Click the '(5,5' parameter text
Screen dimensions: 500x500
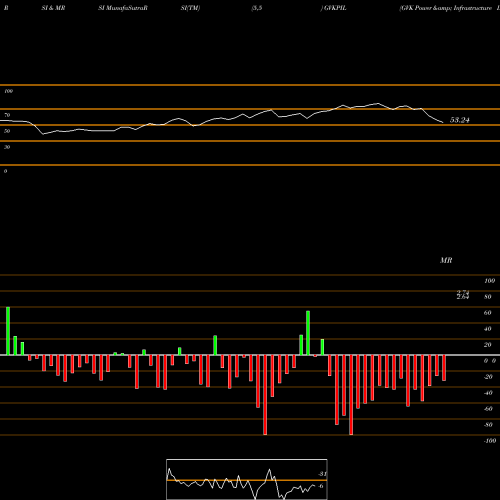pos(257,8)
